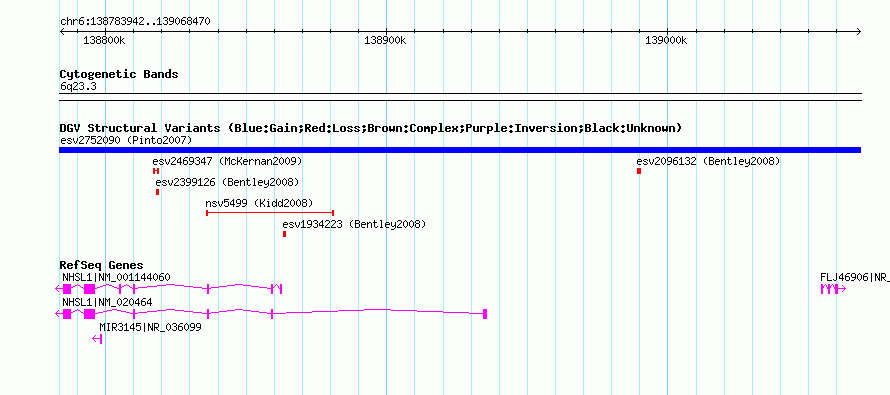The image size is (890, 395).
Task: Open the MIR3145|NR_036099 gene label
Action: 150,327
